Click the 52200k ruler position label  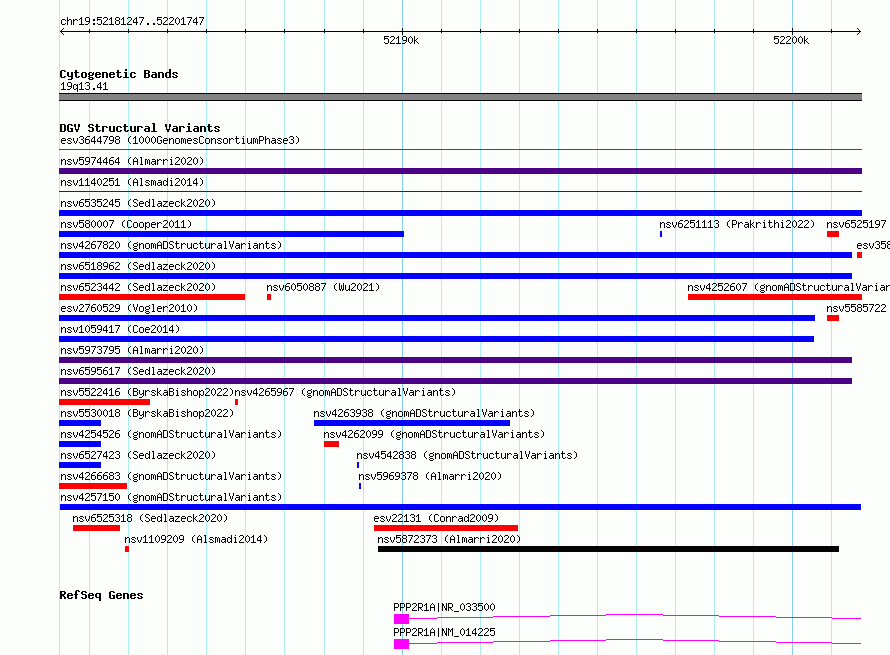[x=791, y=40]
